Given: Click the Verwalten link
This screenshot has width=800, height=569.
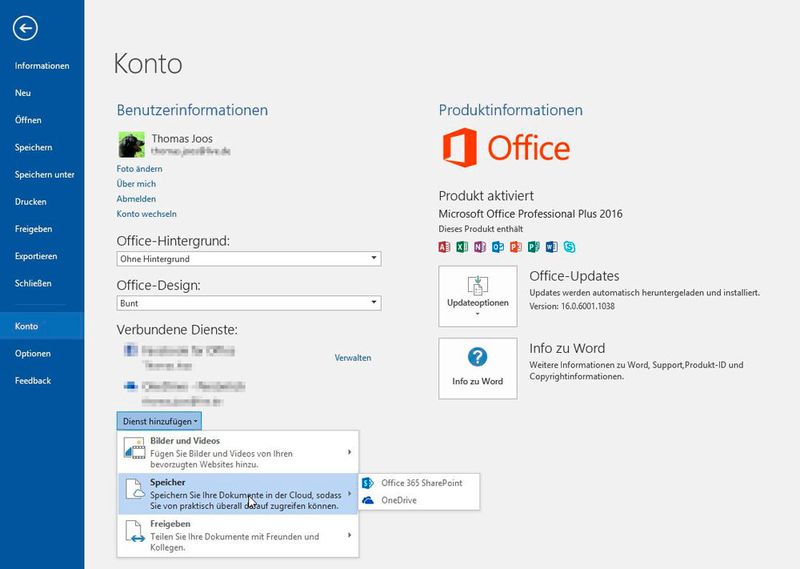Looking at the screenshot, I should coord(353,358).
